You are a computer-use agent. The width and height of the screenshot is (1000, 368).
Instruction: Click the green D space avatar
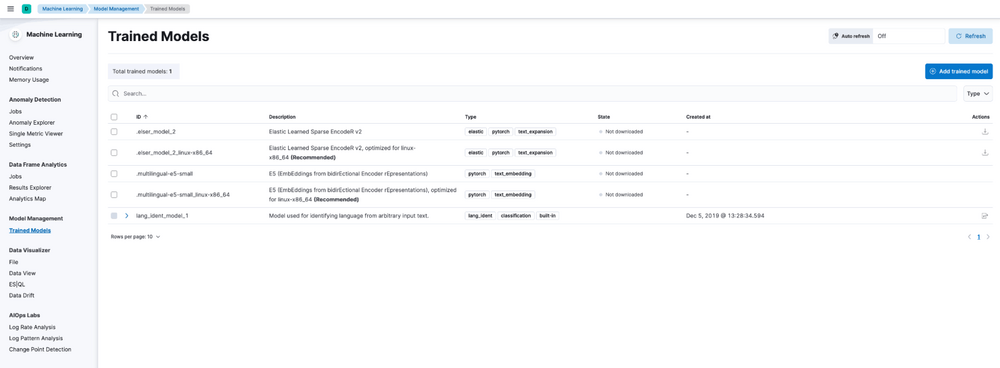click(x=26, y=9)
